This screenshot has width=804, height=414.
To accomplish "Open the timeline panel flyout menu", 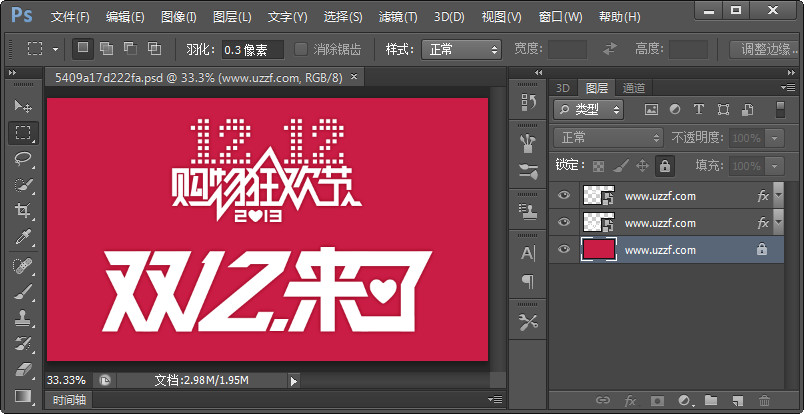I will [495, 399].
